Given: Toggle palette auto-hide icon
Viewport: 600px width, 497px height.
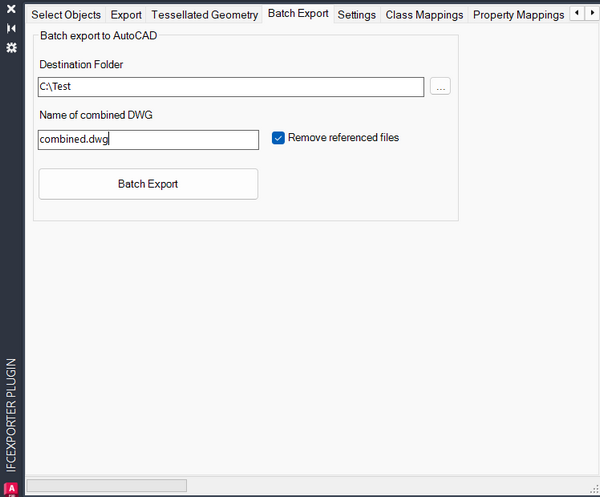Looking at the screenshot, I should pyautogui.click(x=11, y=28).
